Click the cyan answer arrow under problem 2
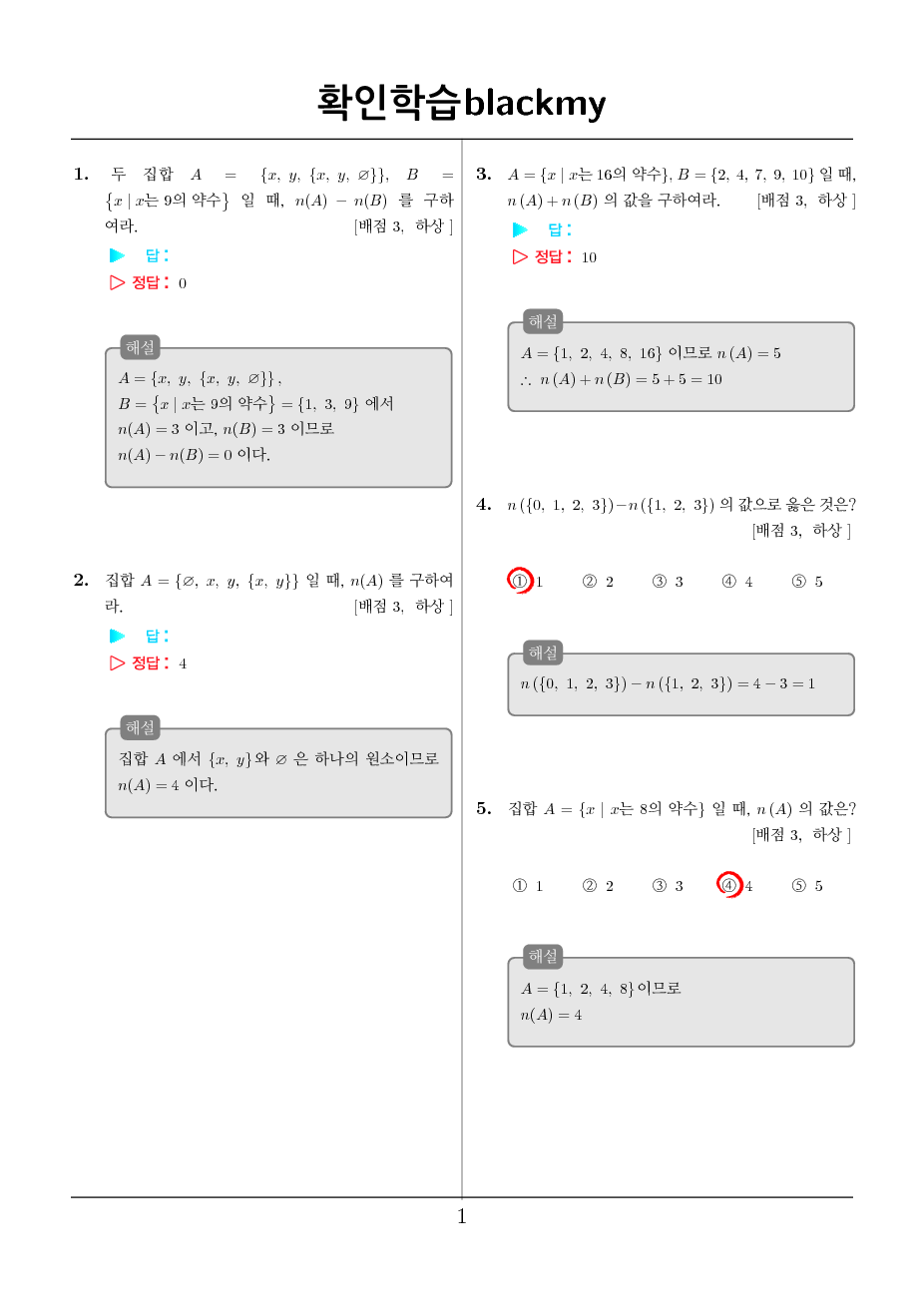This screenshot has width=924, height=1307. [x=118, y=636]
